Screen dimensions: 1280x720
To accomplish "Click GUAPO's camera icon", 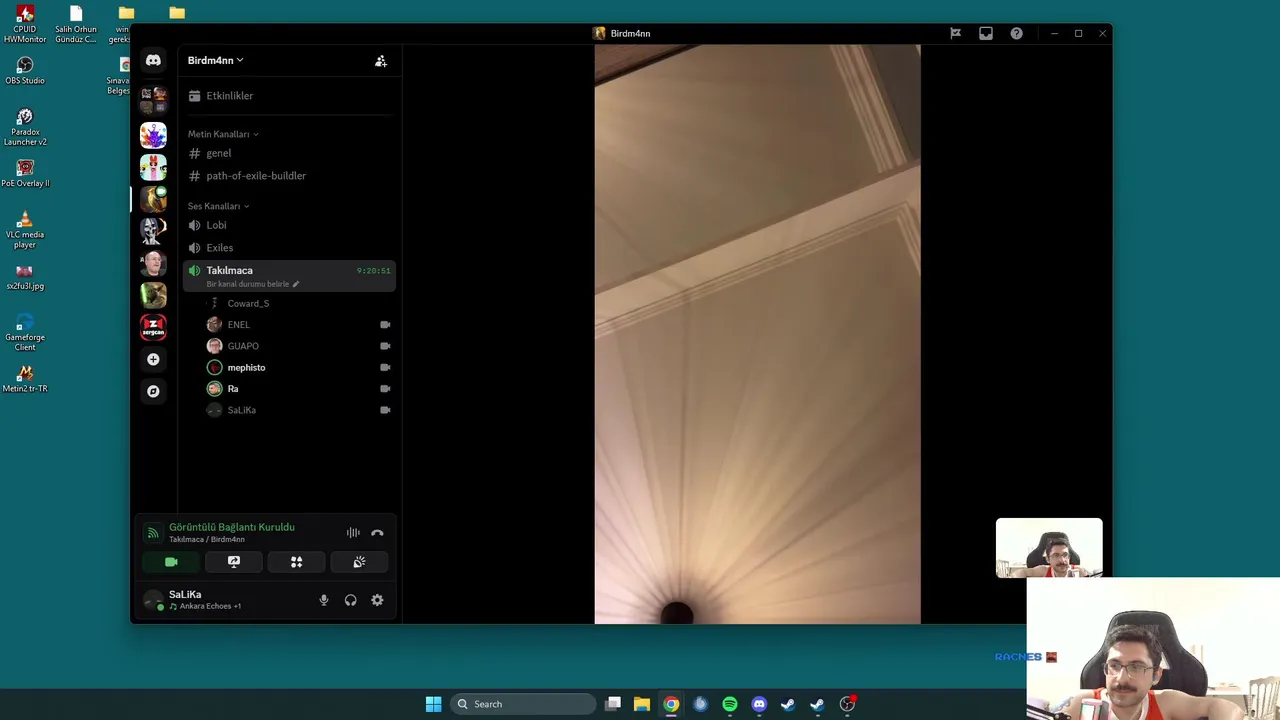I will coord(385,346).
